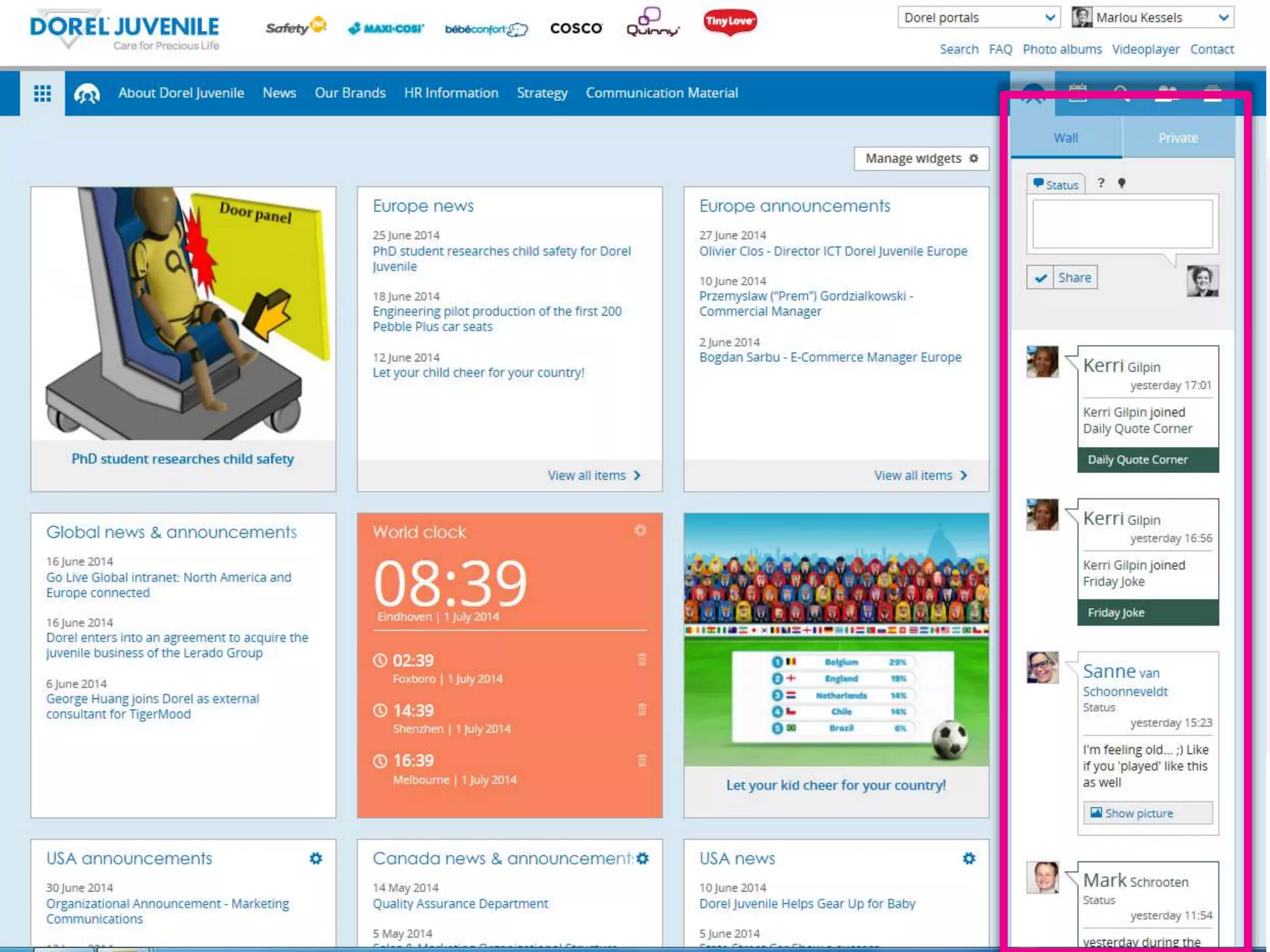Go to the Dorel home icon
The image size is (1270, 952).
(x=87, y=94)
